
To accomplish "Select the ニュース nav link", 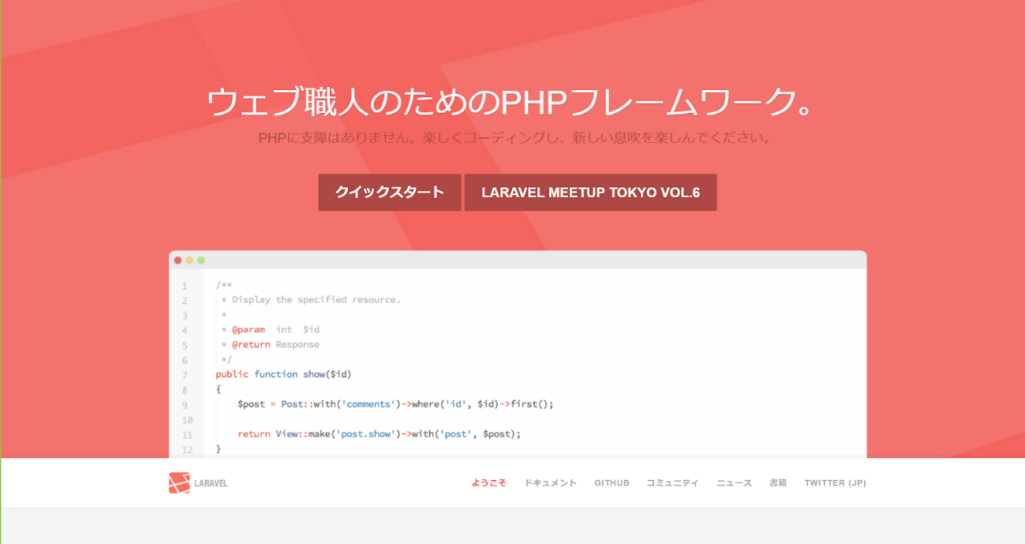I will pyautogui.click(x=734, y=483).
